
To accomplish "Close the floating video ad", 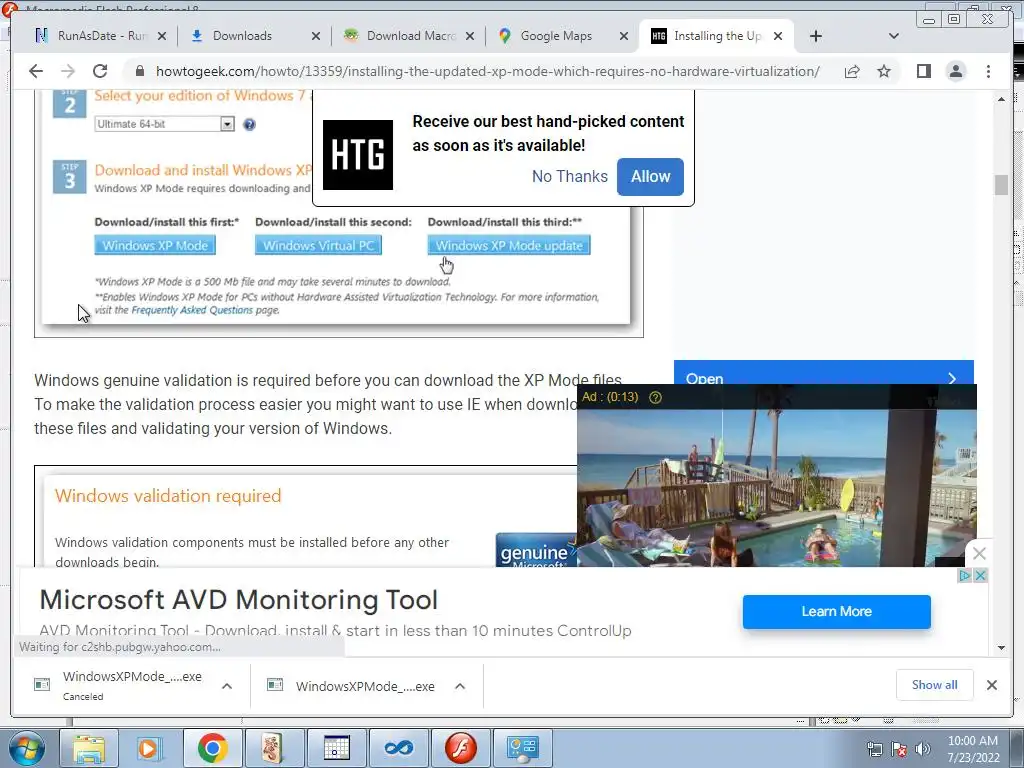I will 979,554.
